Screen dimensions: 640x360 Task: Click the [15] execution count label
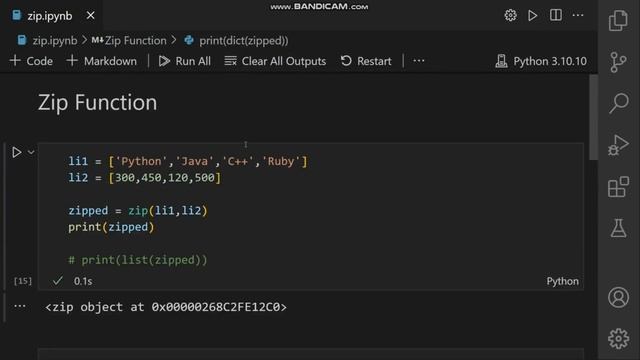coord(23,281)
